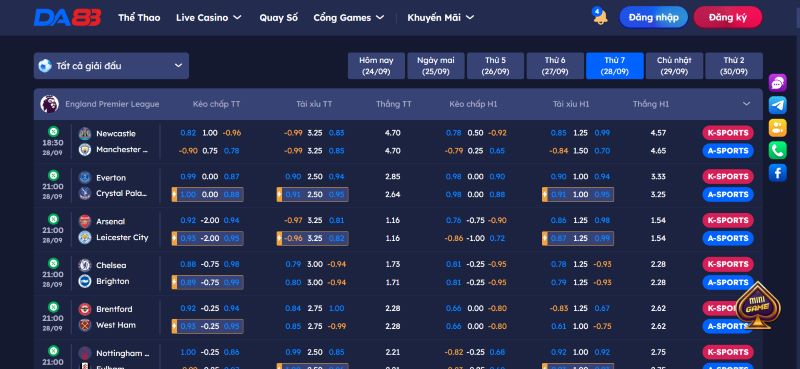Click K-SPORTS button for Chelsea row

pyautogui.click(x=728, y=264)
